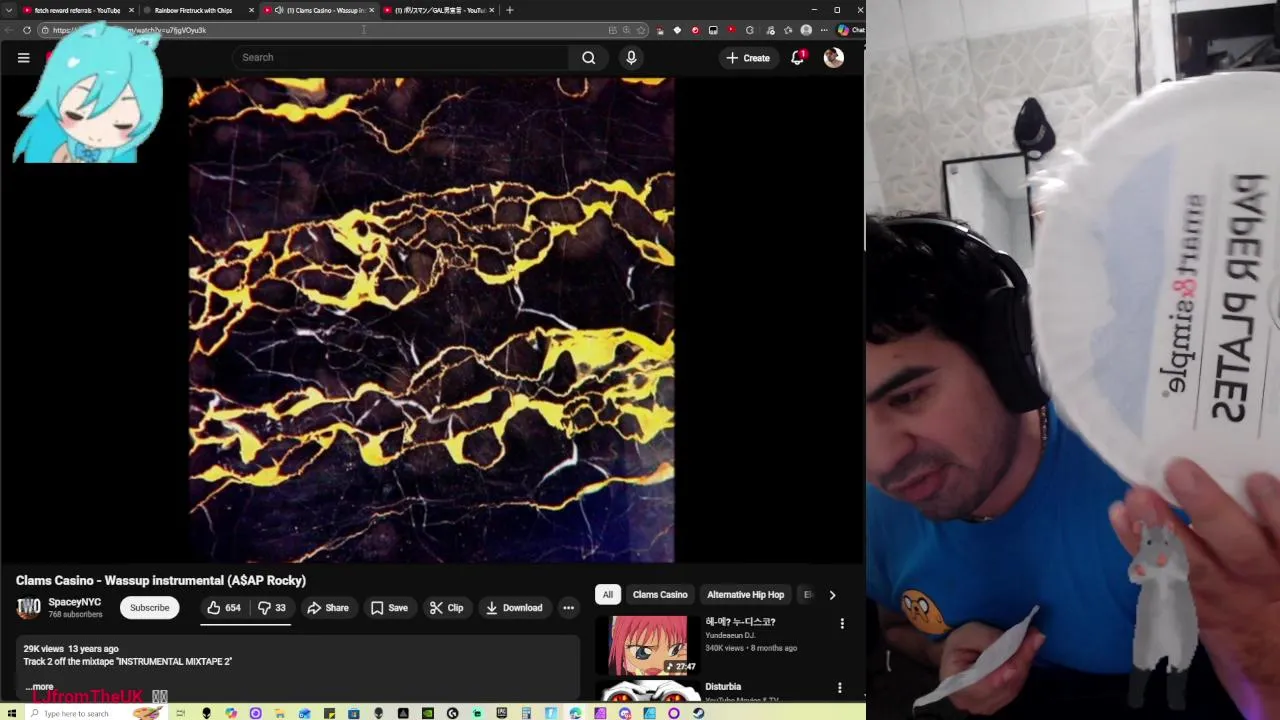Image resolution: width=1280 pixels, height=720 pixels.
Task: Close the Rainbow Firetruck tab
Action: (x=251, y=10)
